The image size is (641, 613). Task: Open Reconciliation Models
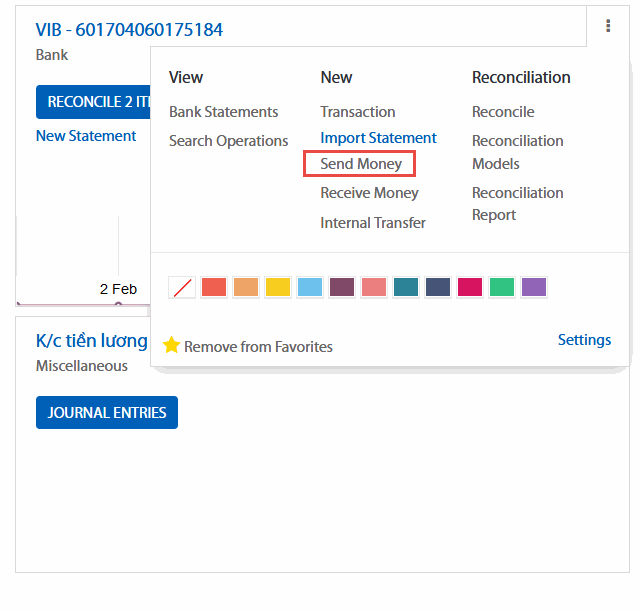click(517, 152)
